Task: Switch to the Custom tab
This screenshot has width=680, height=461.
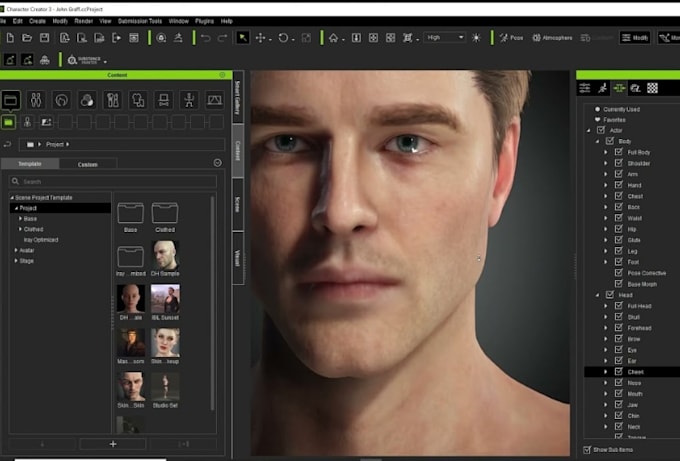Action: click(88, 164)
